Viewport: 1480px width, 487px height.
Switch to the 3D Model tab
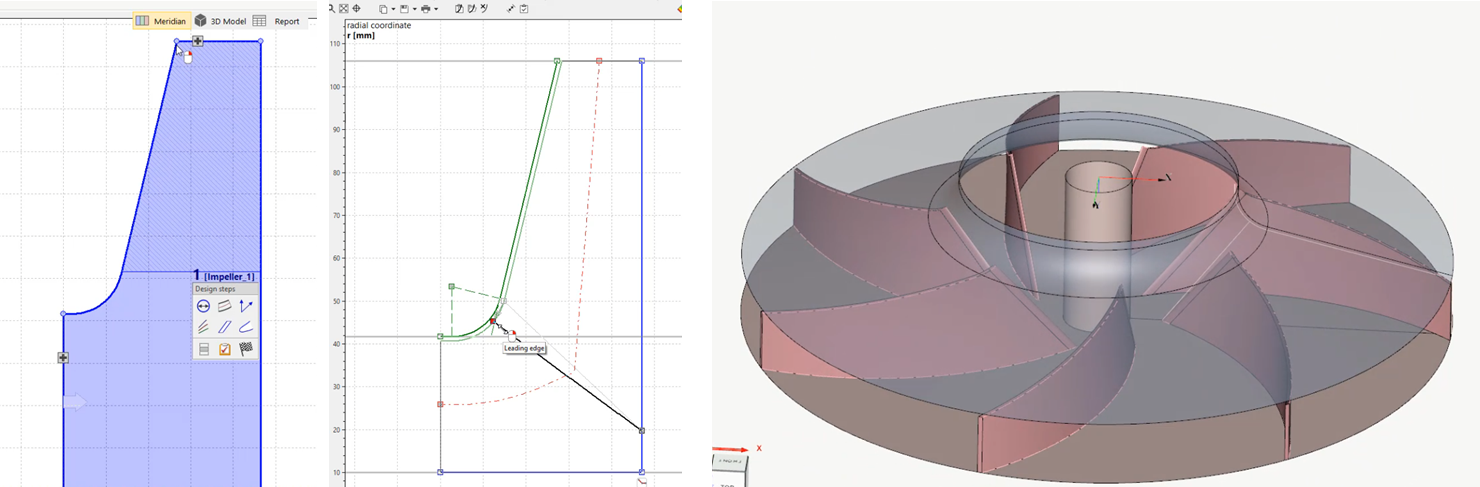click(x=219, y=21)
